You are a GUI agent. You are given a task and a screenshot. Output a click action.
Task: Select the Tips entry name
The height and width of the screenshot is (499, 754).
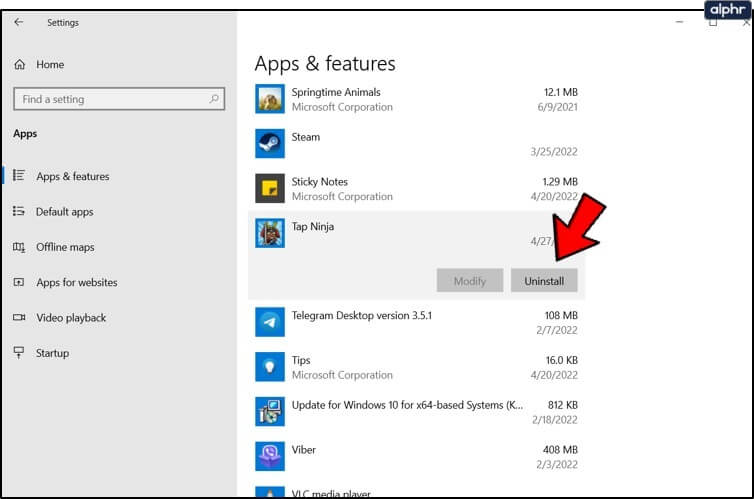click(301, 361)
